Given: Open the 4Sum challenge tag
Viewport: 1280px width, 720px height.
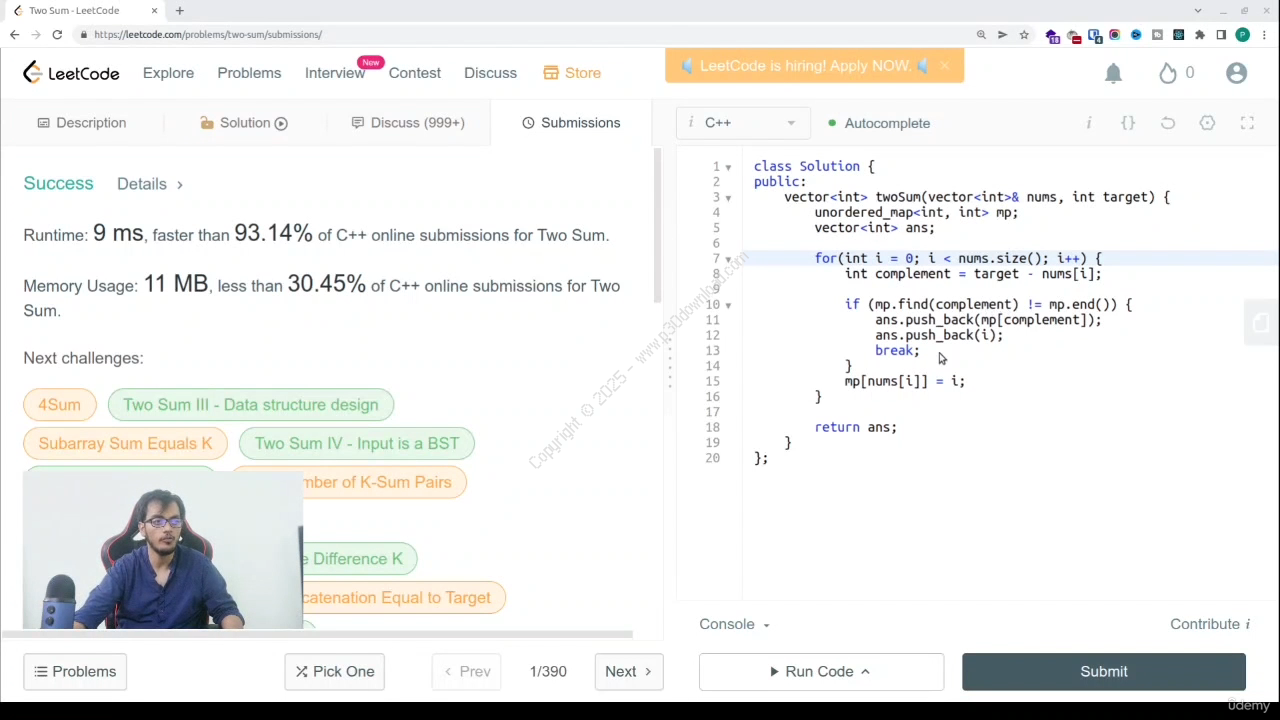Looking at the screenshot, I should (x=59, y=405).
